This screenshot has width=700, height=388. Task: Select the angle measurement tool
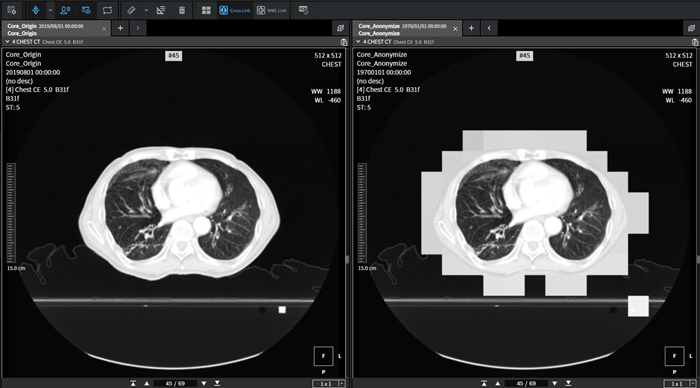[x=161, y=10]
